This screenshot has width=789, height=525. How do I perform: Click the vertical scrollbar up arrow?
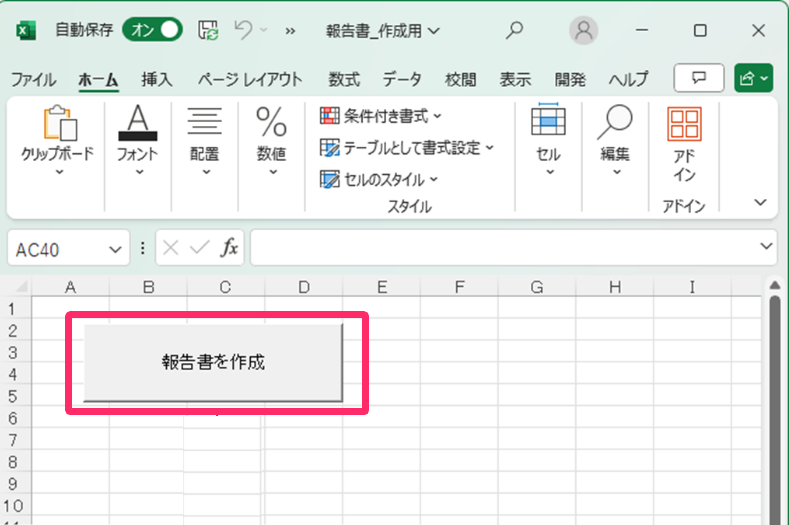click(775, 285)
